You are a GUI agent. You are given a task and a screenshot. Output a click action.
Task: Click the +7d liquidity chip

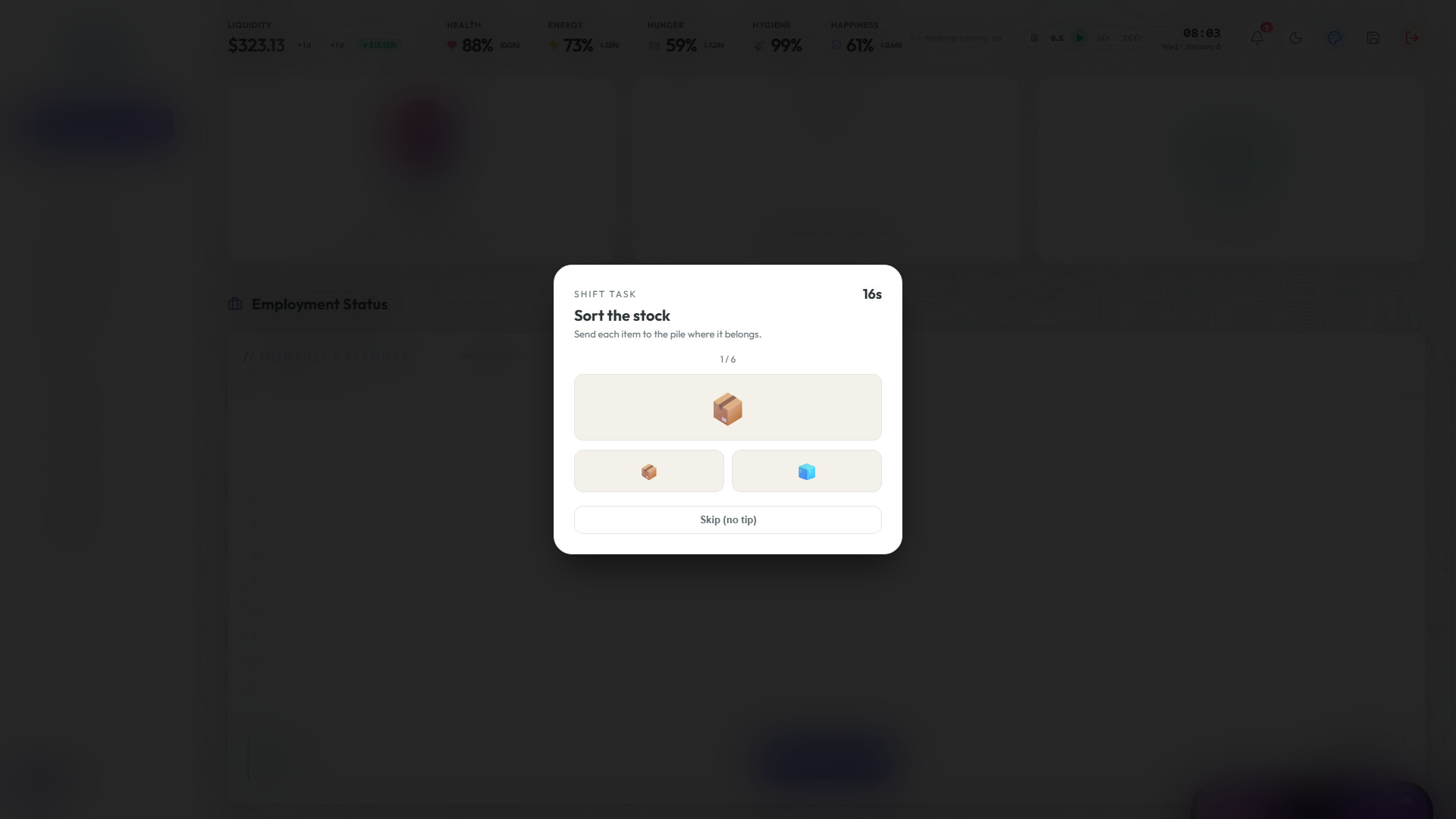[337, 45]
